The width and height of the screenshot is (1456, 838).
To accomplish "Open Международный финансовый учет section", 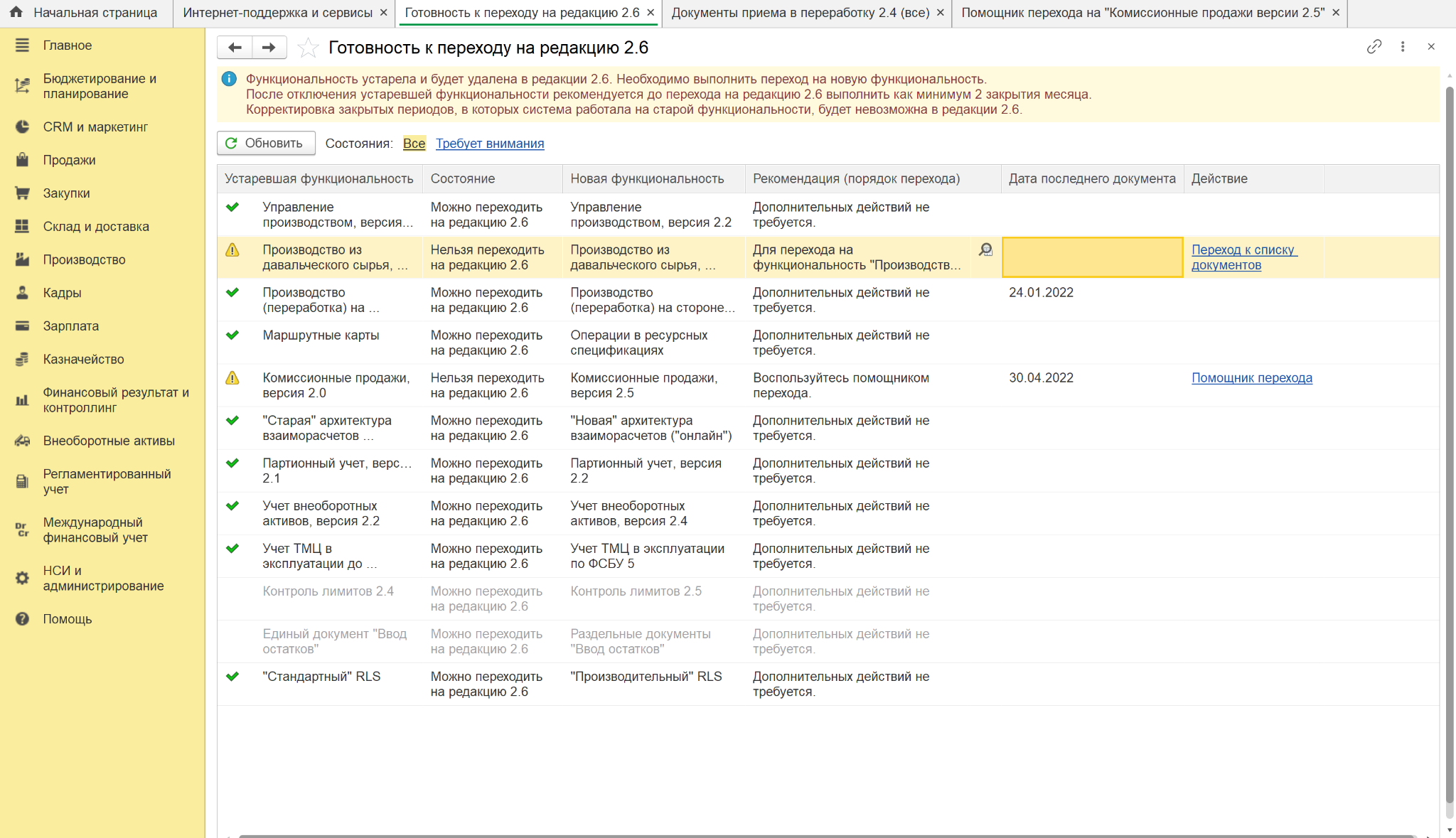I will click(x=102, y=530).
